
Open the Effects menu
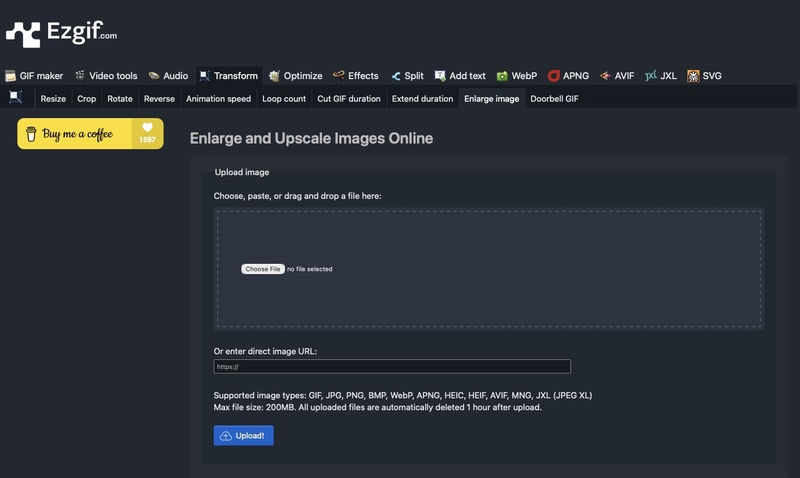pos(356,76)
